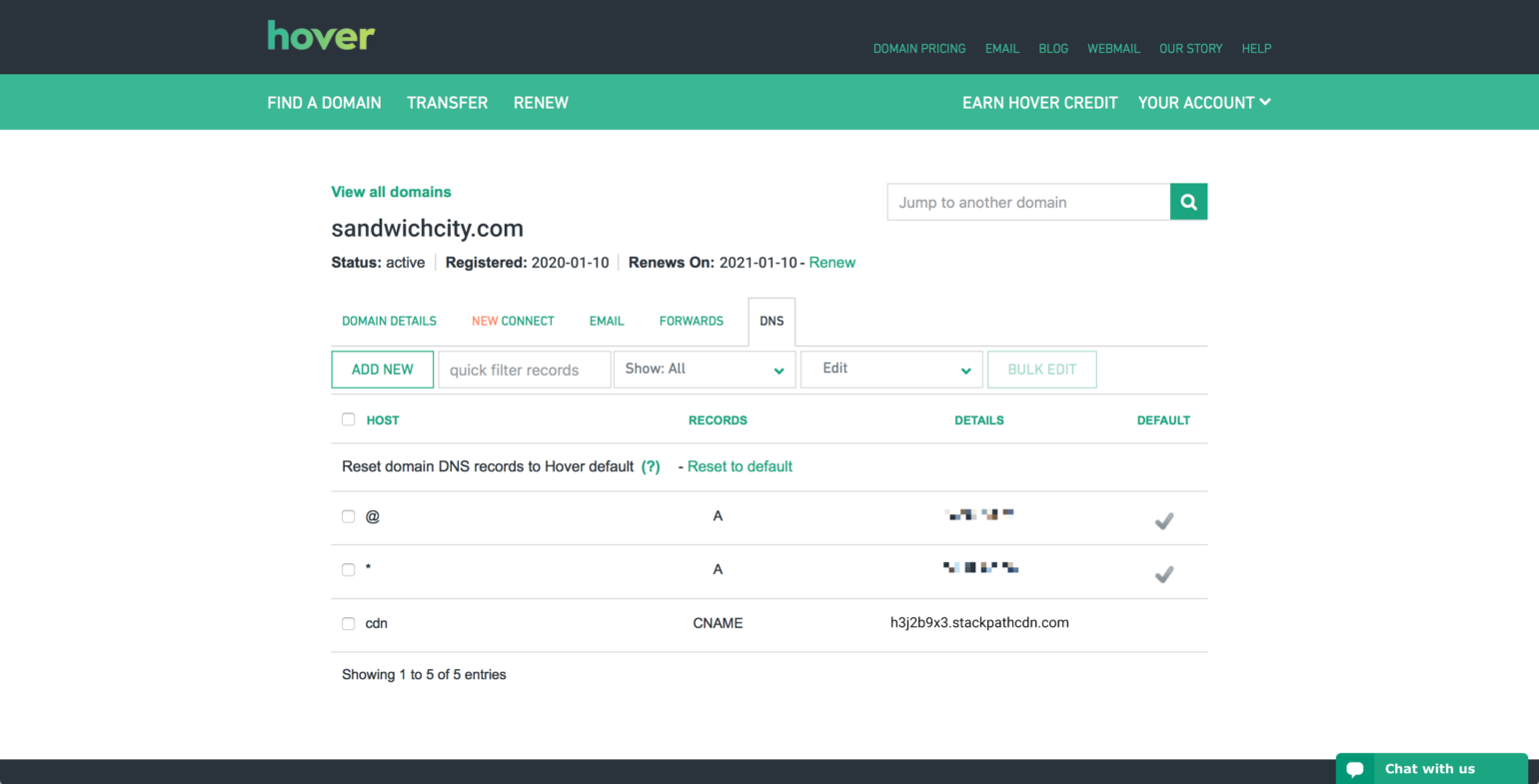Viewport: 1539px width, 784px height.
Task: Focus the quick filter records field
Action: 524,370
